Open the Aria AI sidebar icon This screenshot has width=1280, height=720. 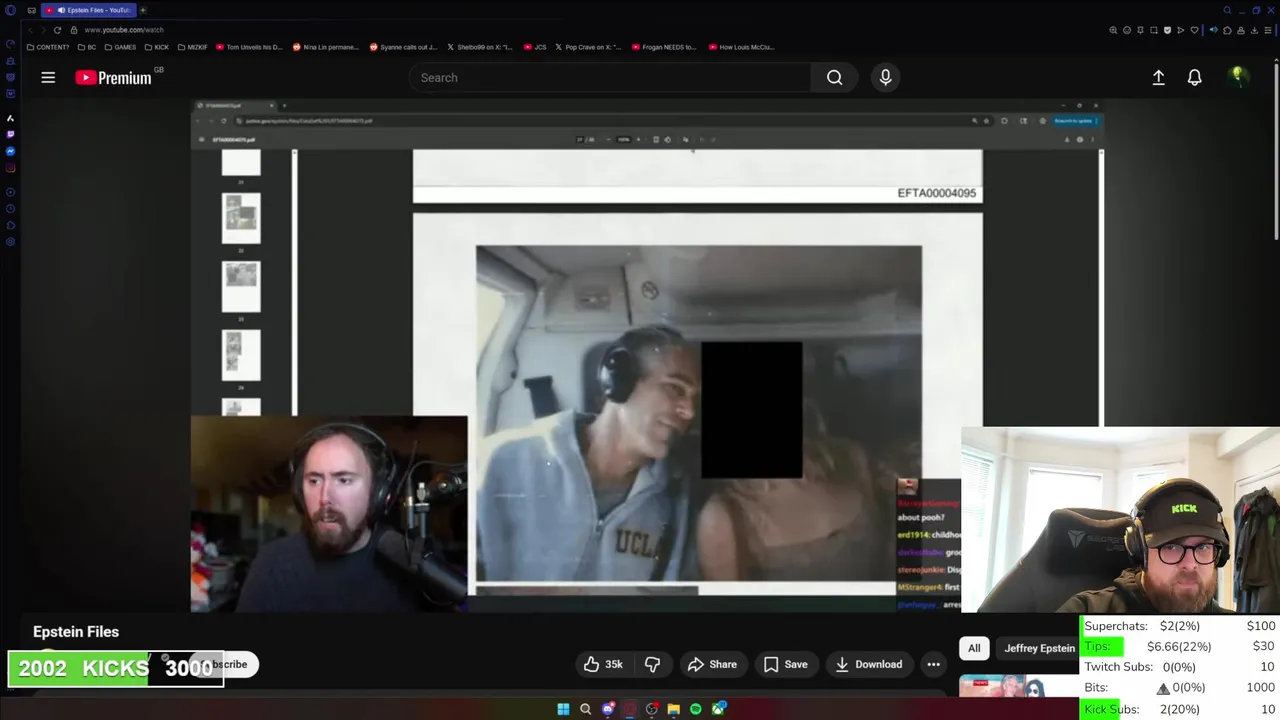point(10,118)
